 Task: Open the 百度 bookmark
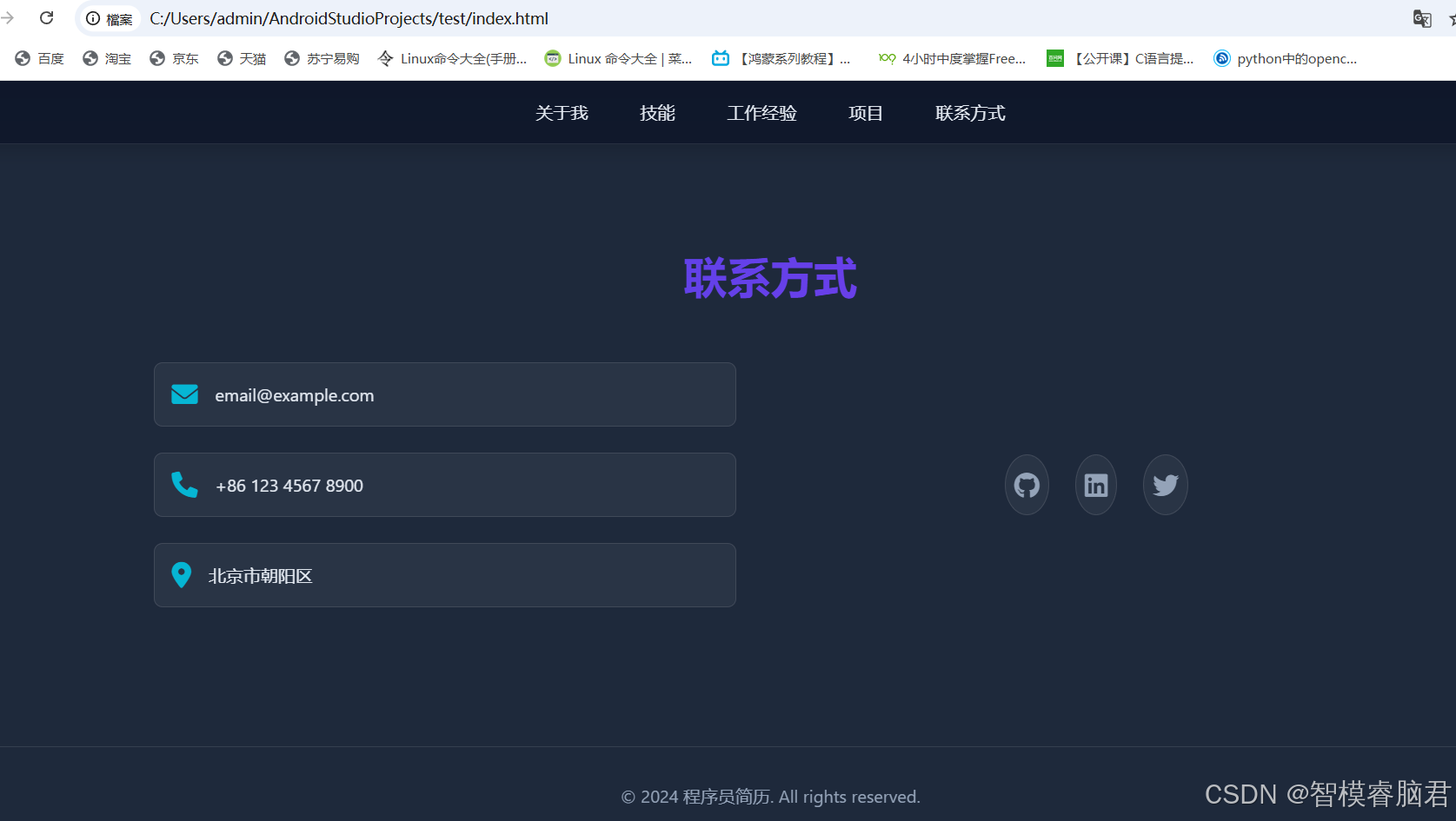coord(40,58)
